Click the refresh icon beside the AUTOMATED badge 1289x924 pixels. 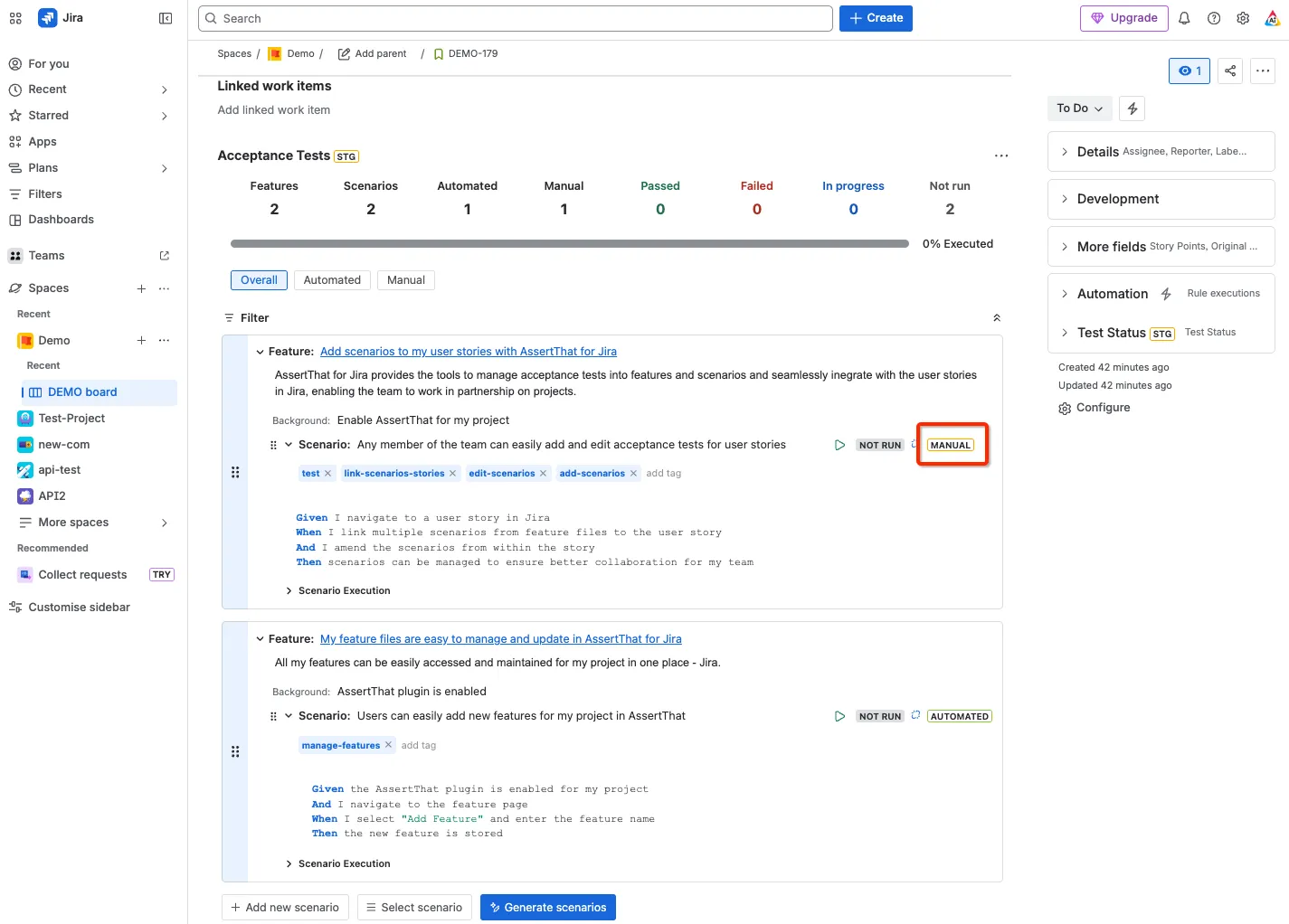pyautogui.click(x=915, y=715)
